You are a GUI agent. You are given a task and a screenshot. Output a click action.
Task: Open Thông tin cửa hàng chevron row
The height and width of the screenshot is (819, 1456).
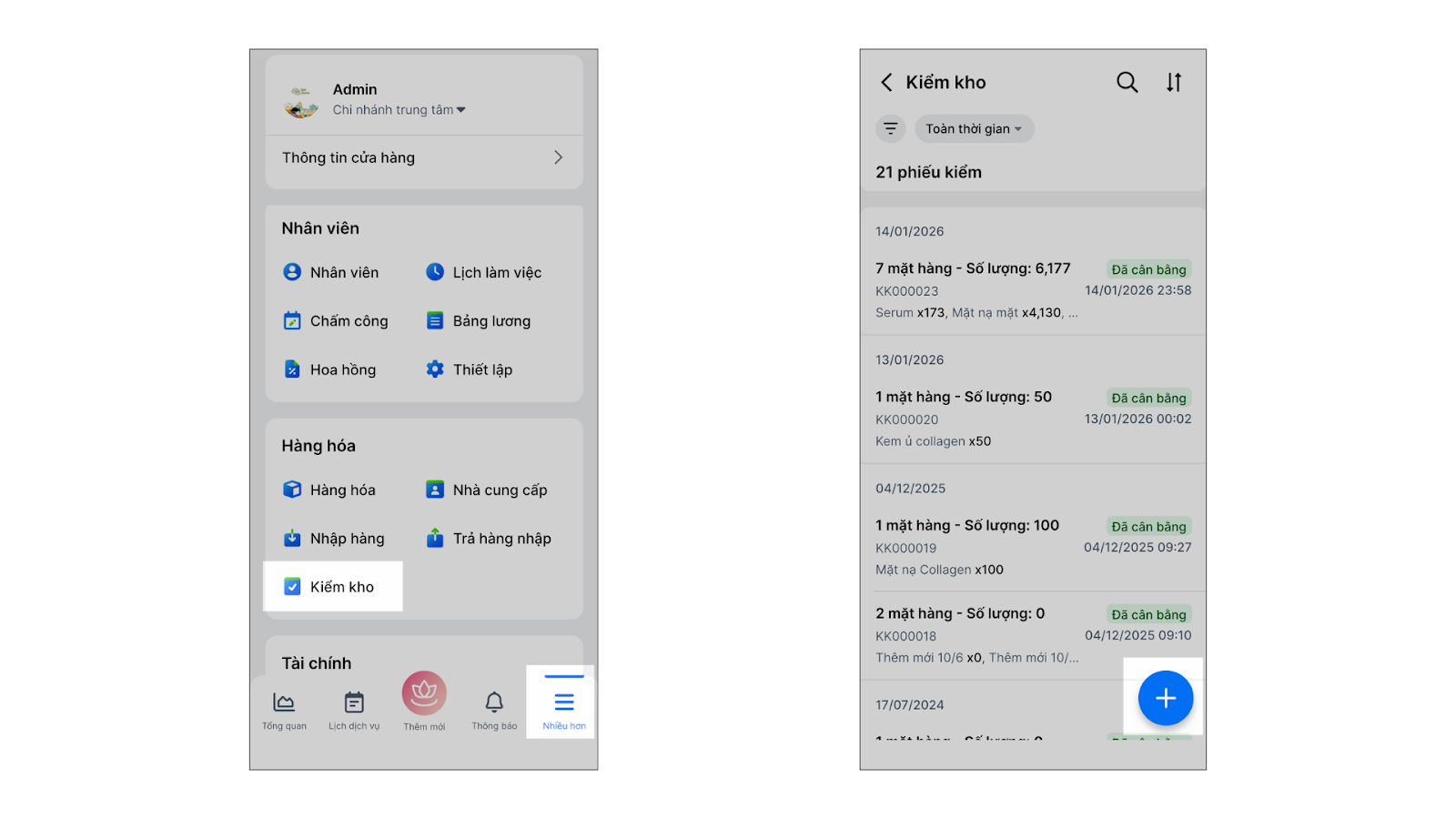coord(424,157)
